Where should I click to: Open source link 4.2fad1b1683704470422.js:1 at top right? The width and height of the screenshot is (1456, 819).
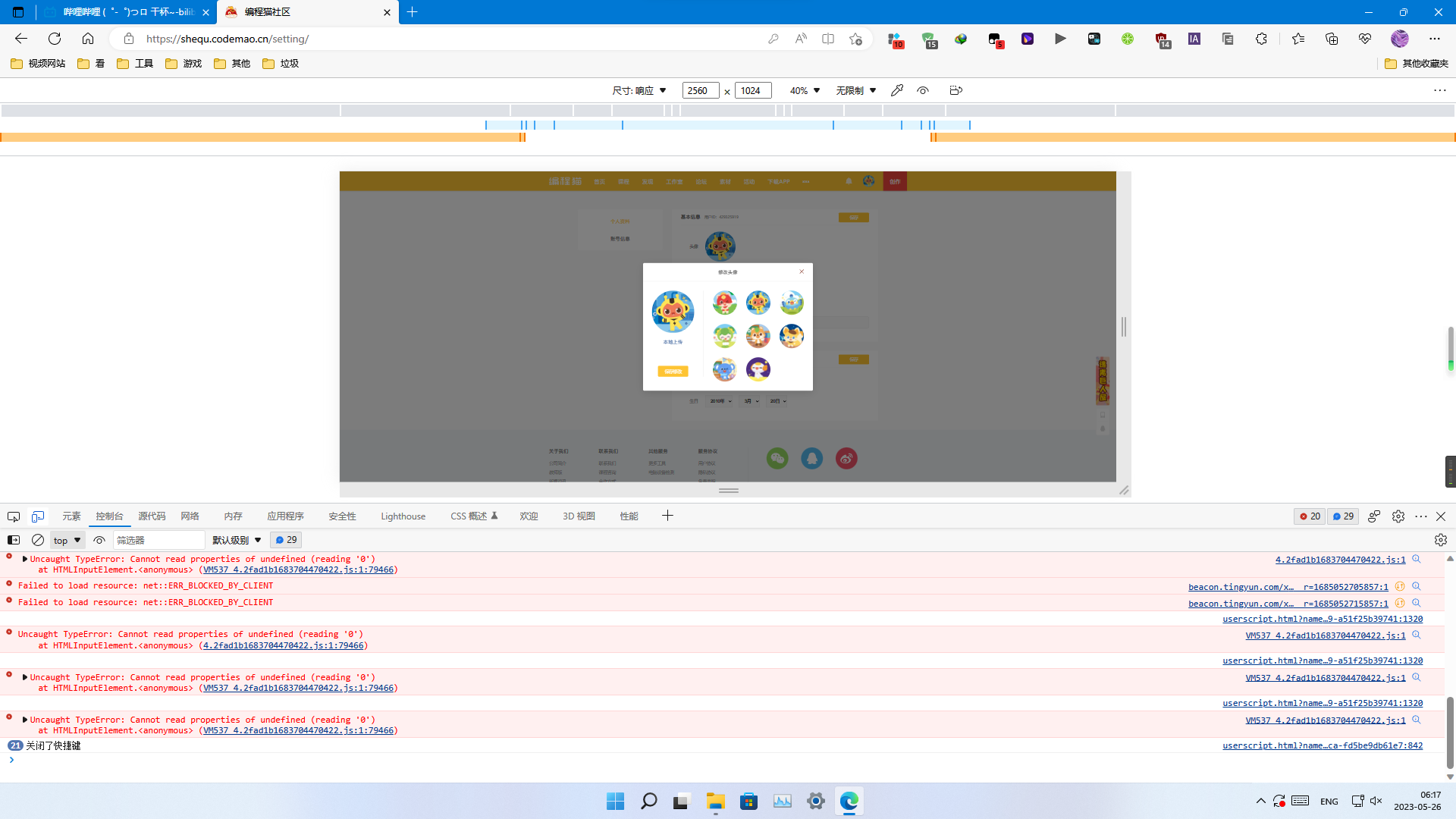[1340, 560]
